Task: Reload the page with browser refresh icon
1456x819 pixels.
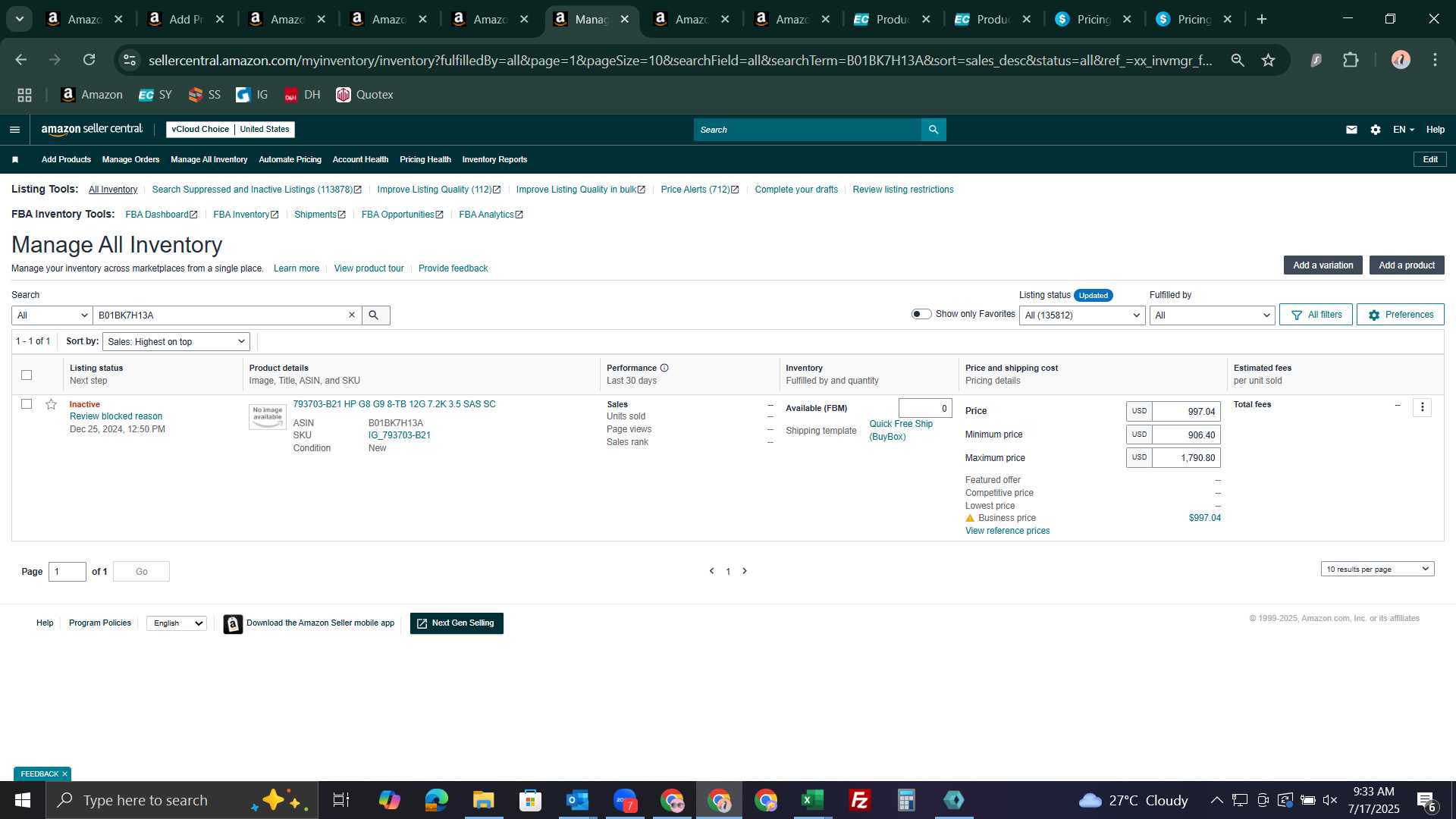Action: click(x=89, y=60)
